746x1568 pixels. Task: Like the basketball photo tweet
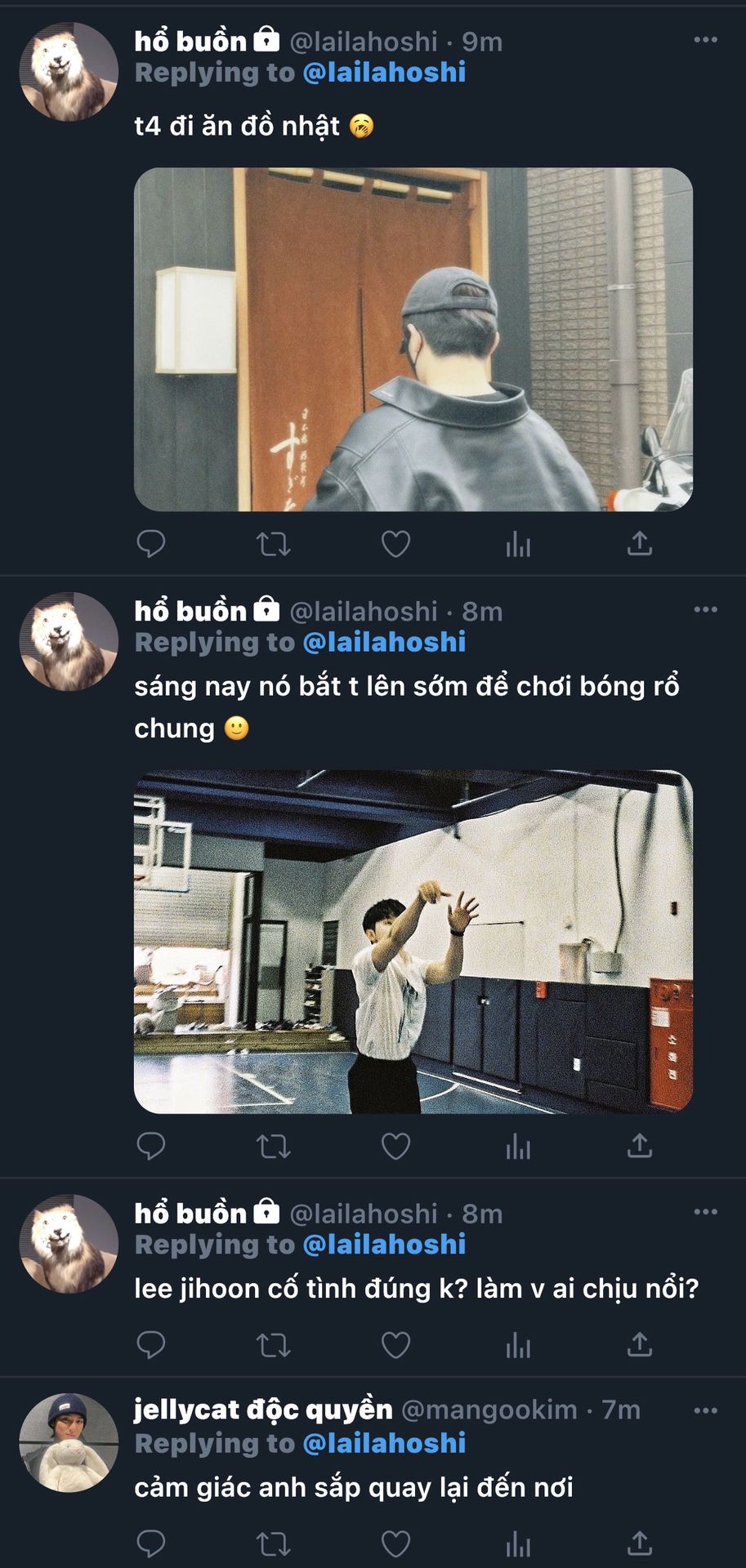pos(395,1147)
